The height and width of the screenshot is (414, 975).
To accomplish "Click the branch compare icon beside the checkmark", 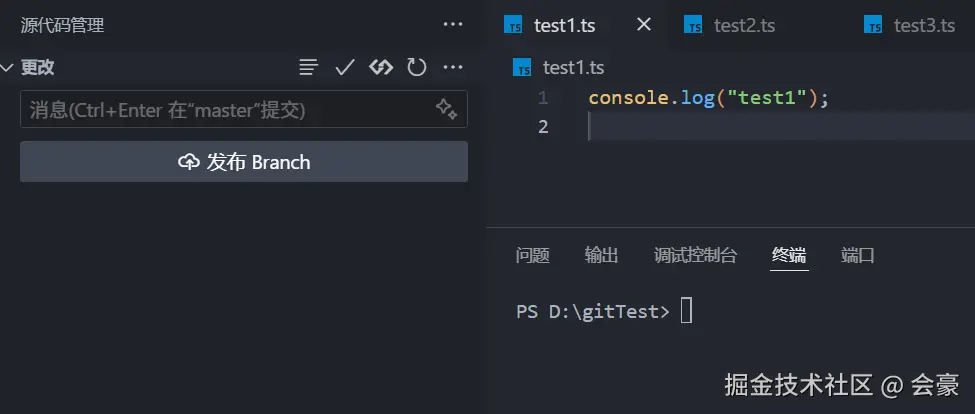I will click(x=381, y=68).
